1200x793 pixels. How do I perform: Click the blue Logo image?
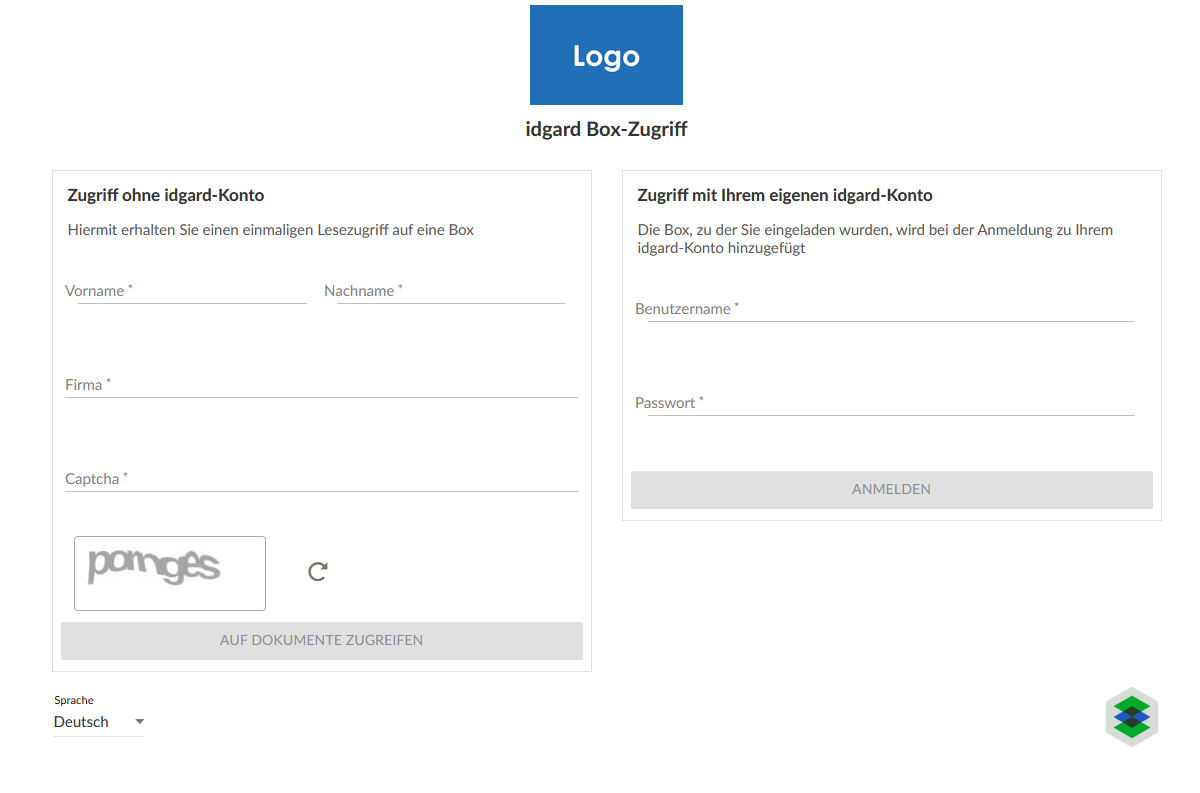click(x=606, y=55)
